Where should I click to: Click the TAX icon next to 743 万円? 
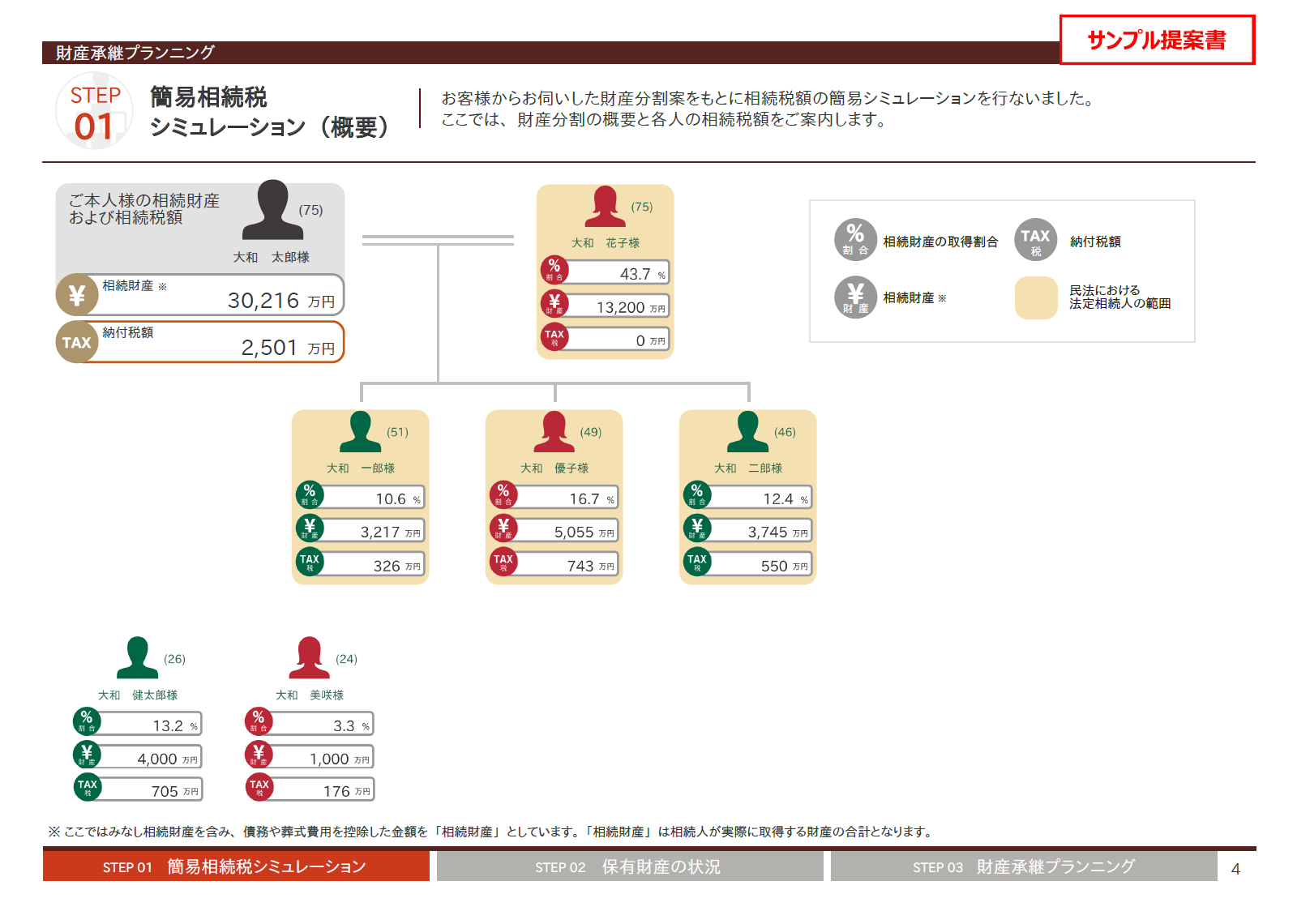pyautogui.click(x=503, y=562)
